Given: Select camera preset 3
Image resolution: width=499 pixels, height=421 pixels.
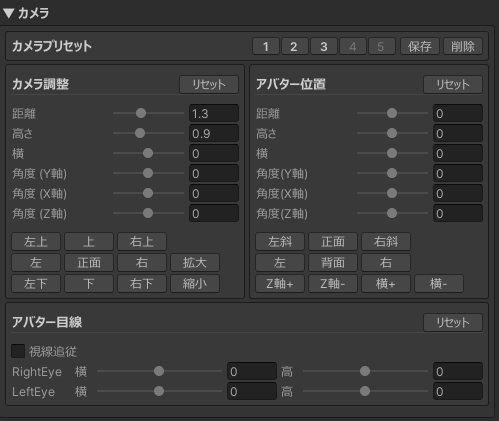Looking at the screenshot, I should click(324, 46).
